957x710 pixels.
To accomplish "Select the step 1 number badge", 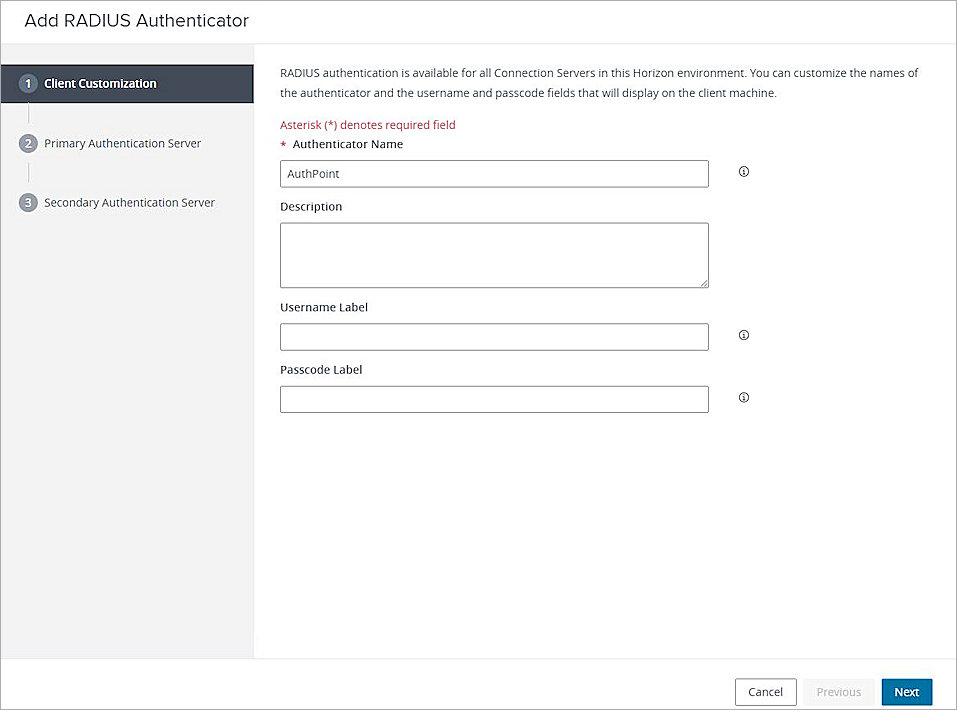I will (x=28, y=84).
